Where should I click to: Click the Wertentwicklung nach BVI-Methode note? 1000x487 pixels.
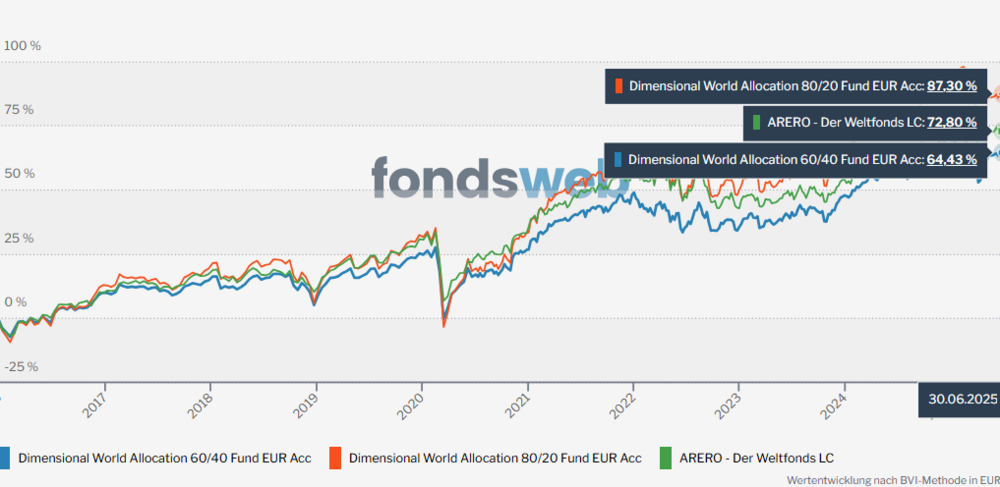coord(892,479)
